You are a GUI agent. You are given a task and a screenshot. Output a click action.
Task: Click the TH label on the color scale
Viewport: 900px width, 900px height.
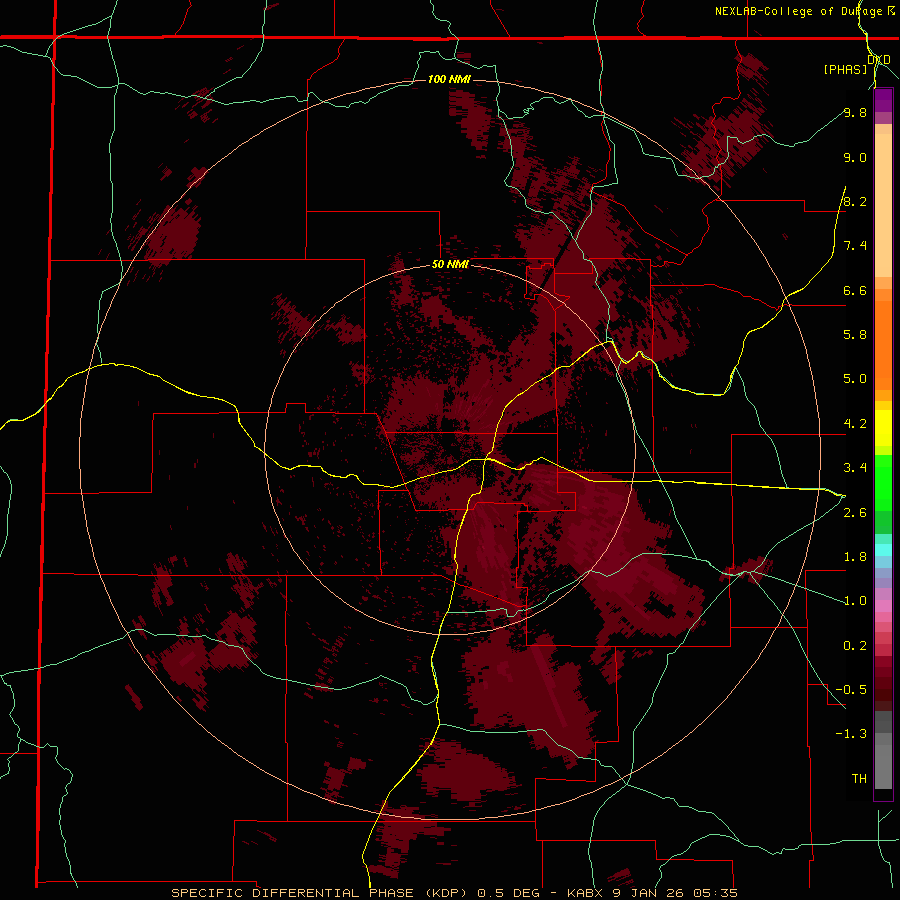pos(859,778)
